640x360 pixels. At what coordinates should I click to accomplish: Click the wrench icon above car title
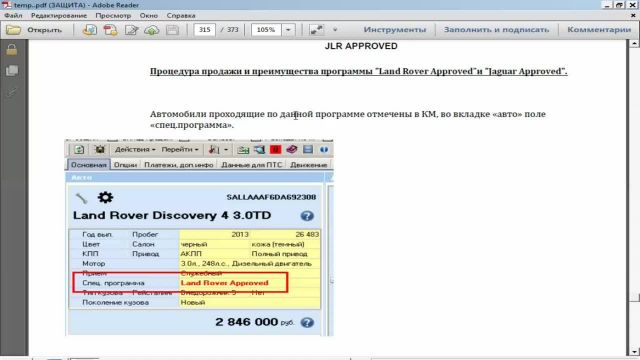click(81, 198)
